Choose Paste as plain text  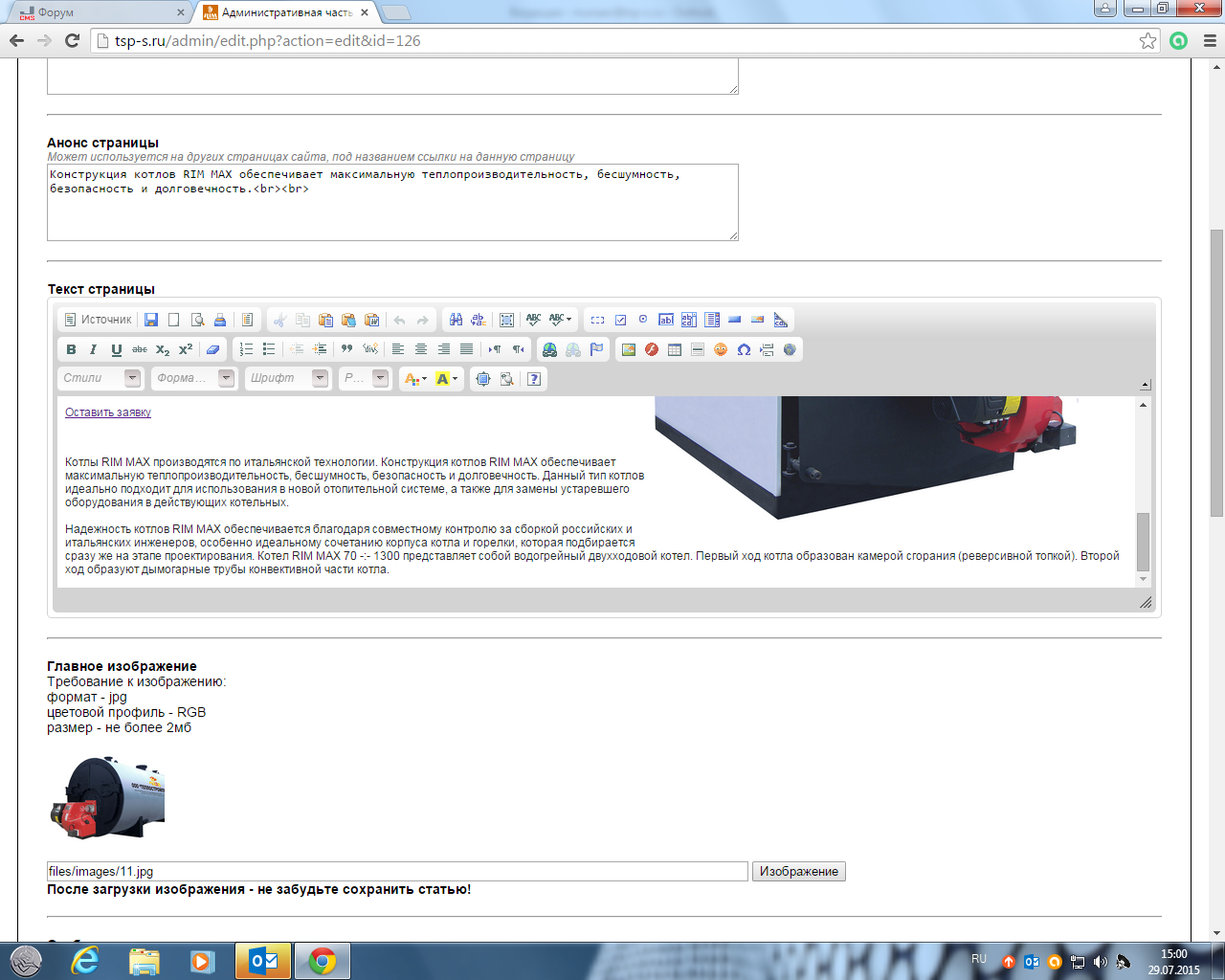(348, 320)
